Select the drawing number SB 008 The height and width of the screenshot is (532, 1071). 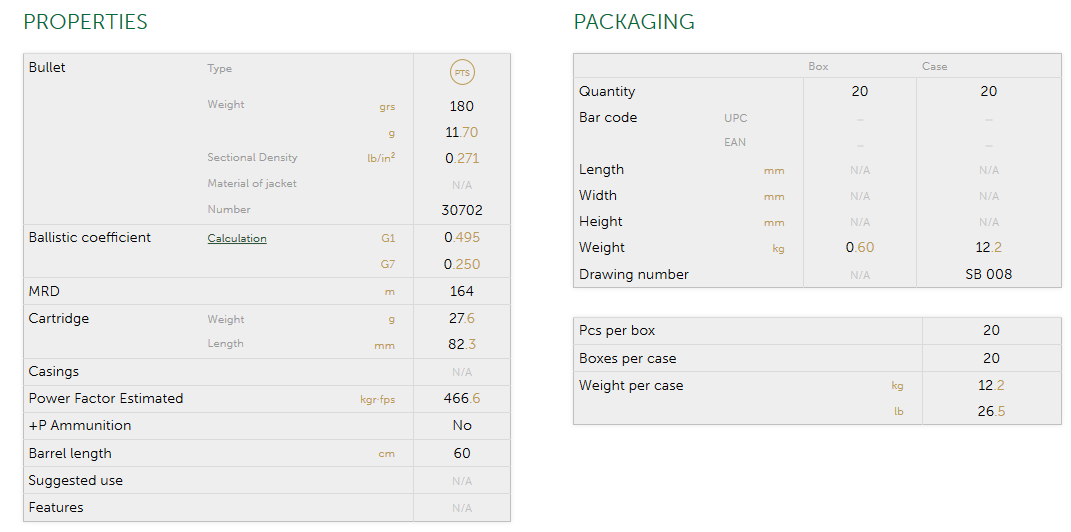click(x=988, y=275)
